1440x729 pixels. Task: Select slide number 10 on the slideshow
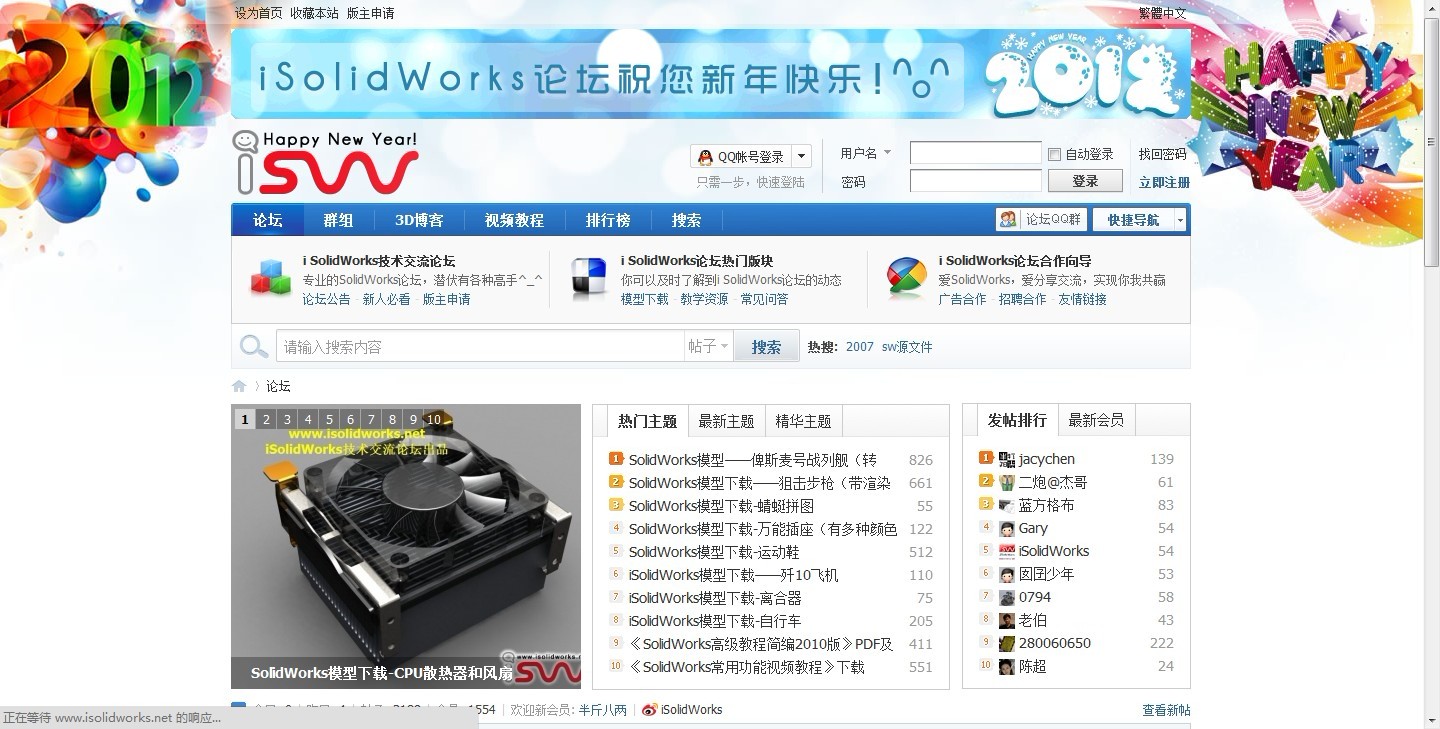tap(434, 420)
